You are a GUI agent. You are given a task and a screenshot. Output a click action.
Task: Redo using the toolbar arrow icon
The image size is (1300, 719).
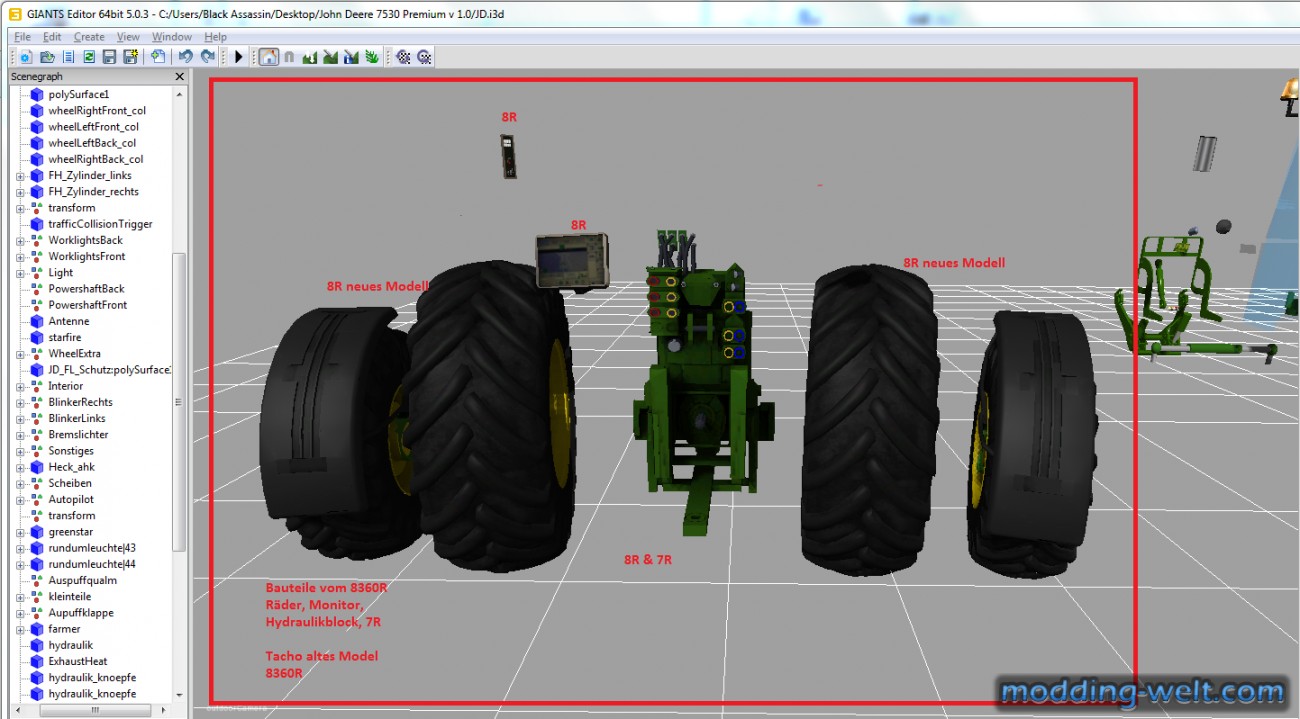click(x=207, y=57)
